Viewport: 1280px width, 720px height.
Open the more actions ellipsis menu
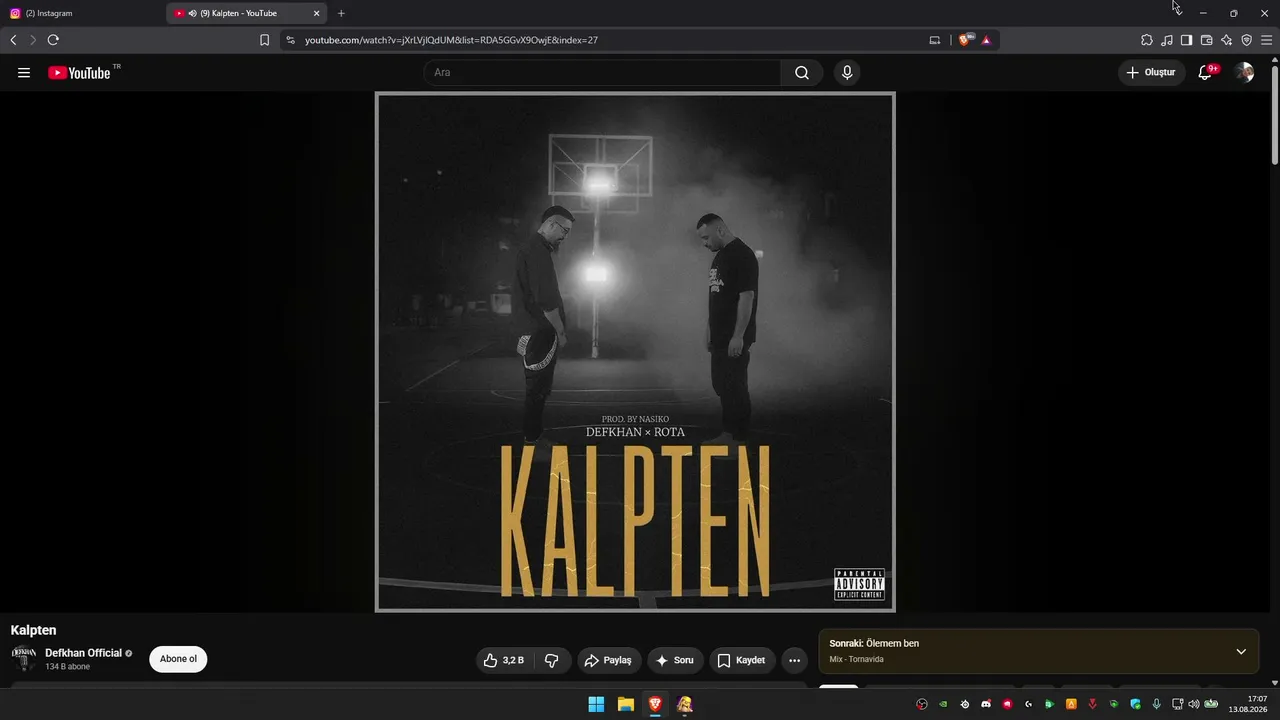(794, 660)
